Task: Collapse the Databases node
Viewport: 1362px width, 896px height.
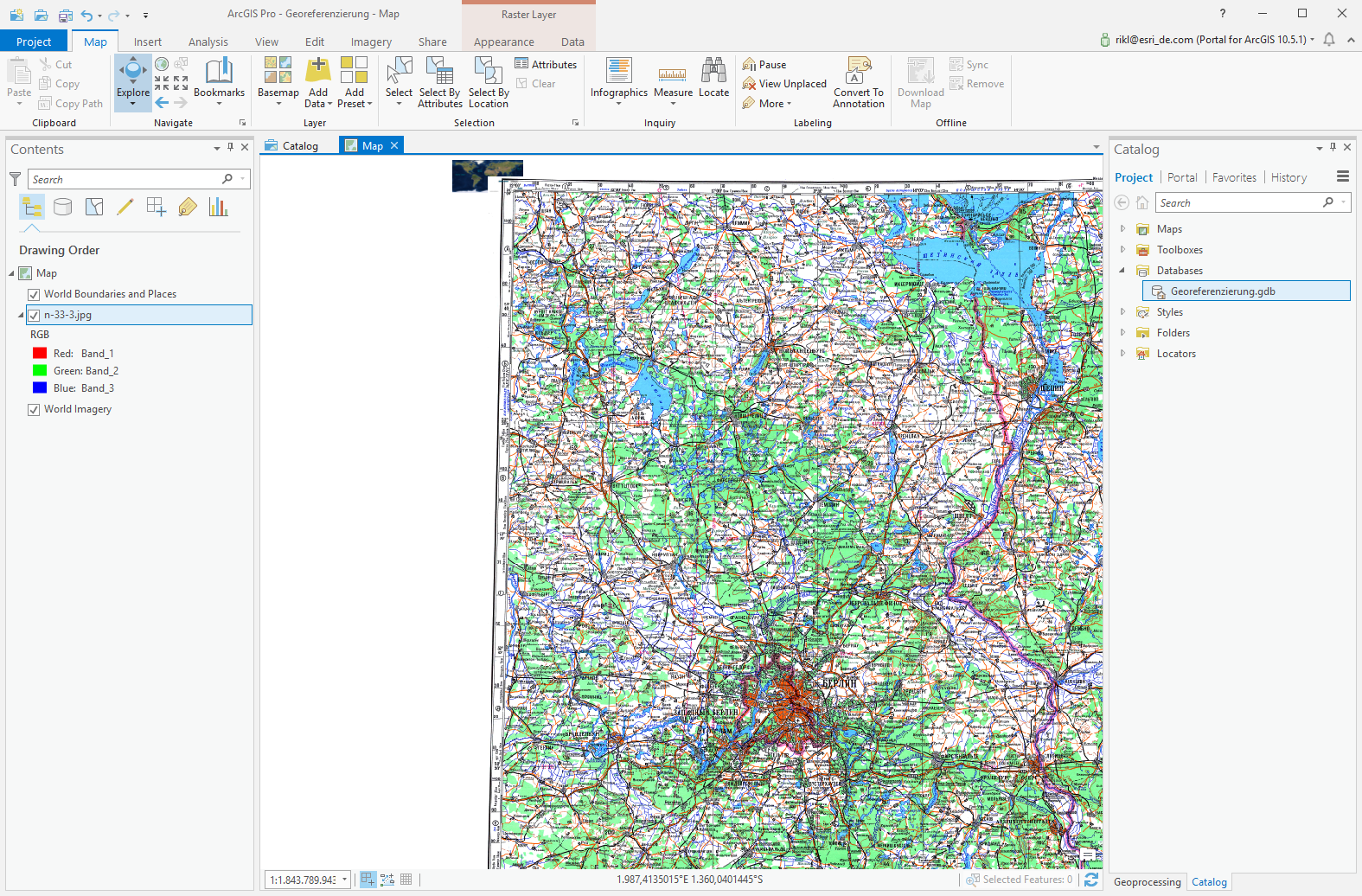Action: [1122, 271]
